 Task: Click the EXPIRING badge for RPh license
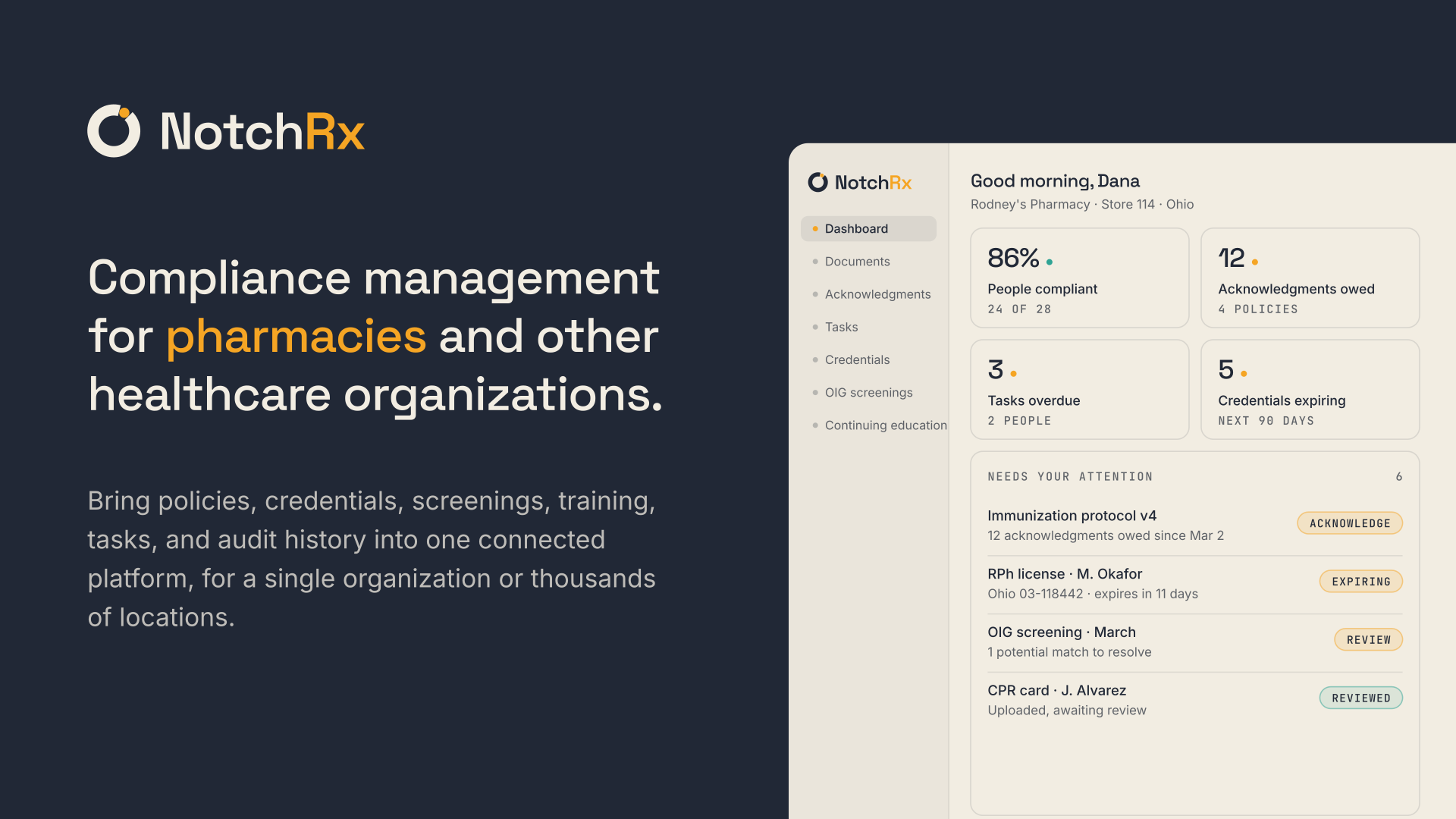1361,582
